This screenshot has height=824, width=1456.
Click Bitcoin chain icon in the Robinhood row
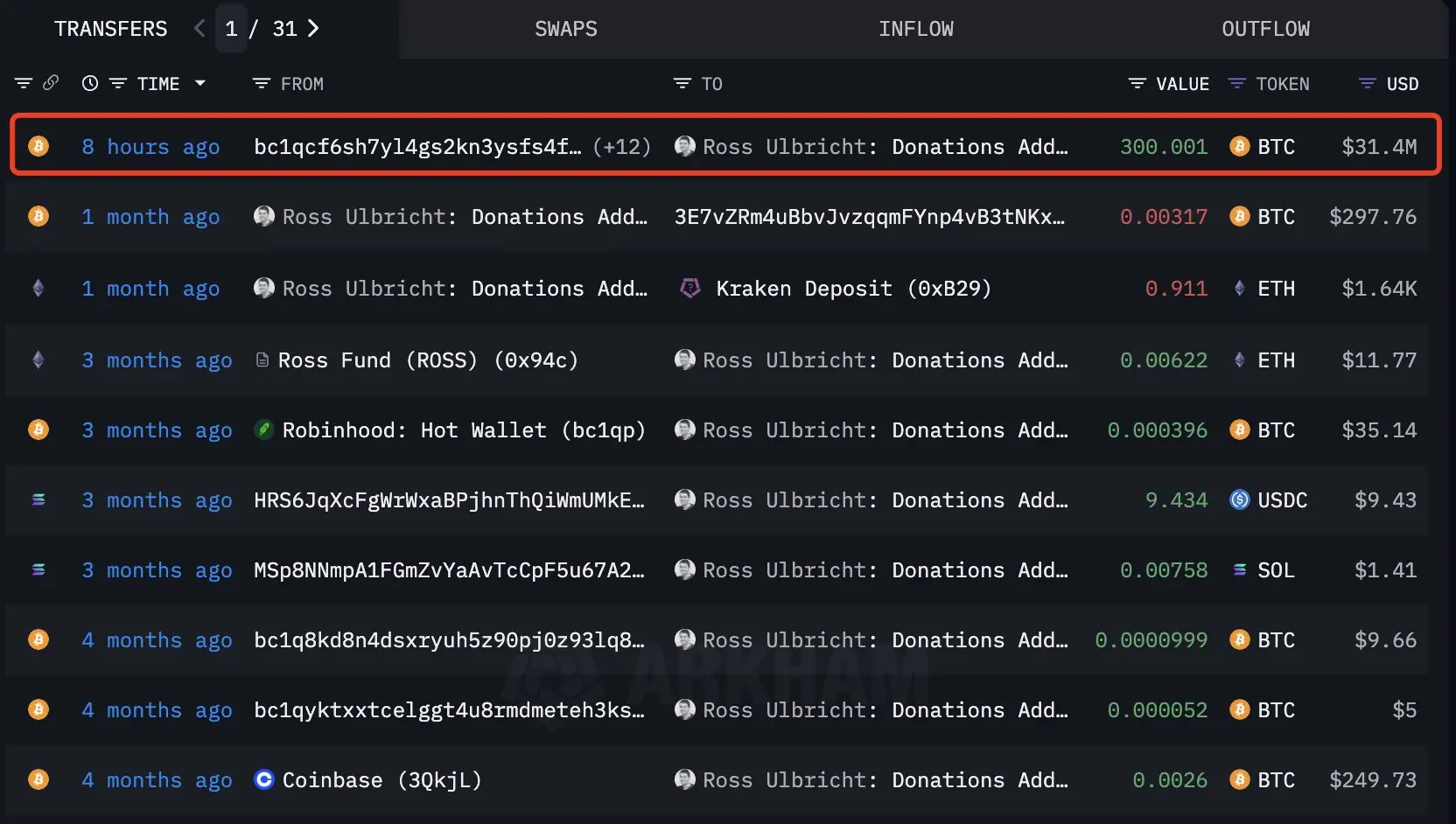pos(38,429)
